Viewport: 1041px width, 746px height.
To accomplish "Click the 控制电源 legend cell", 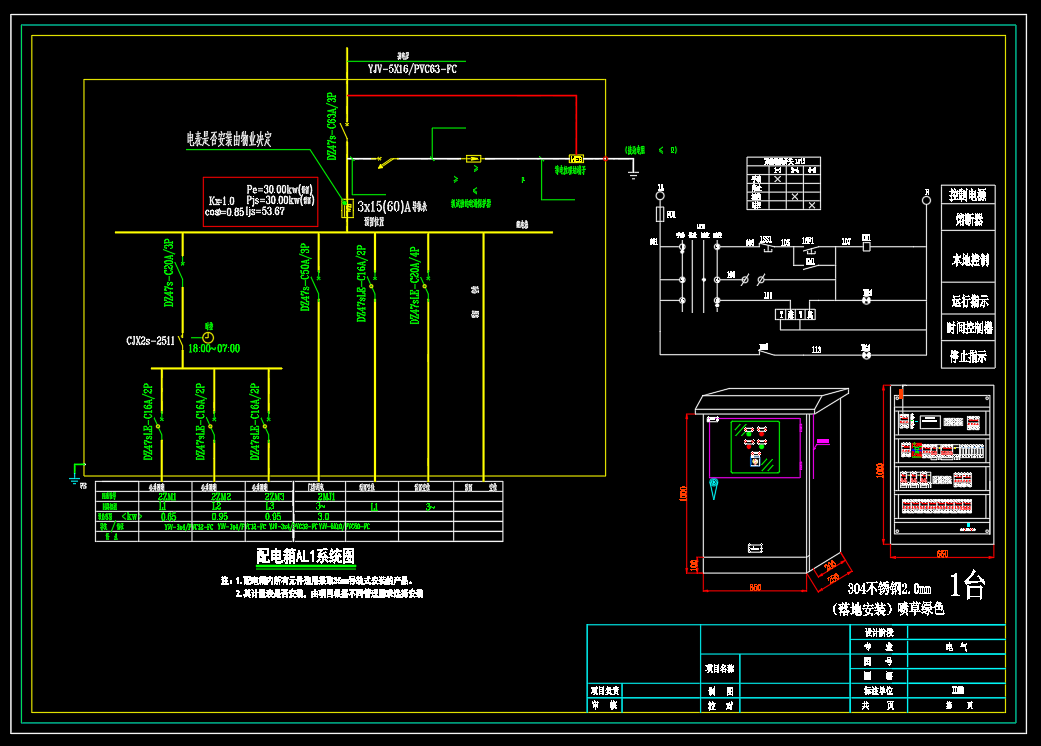I will [967, 194].
